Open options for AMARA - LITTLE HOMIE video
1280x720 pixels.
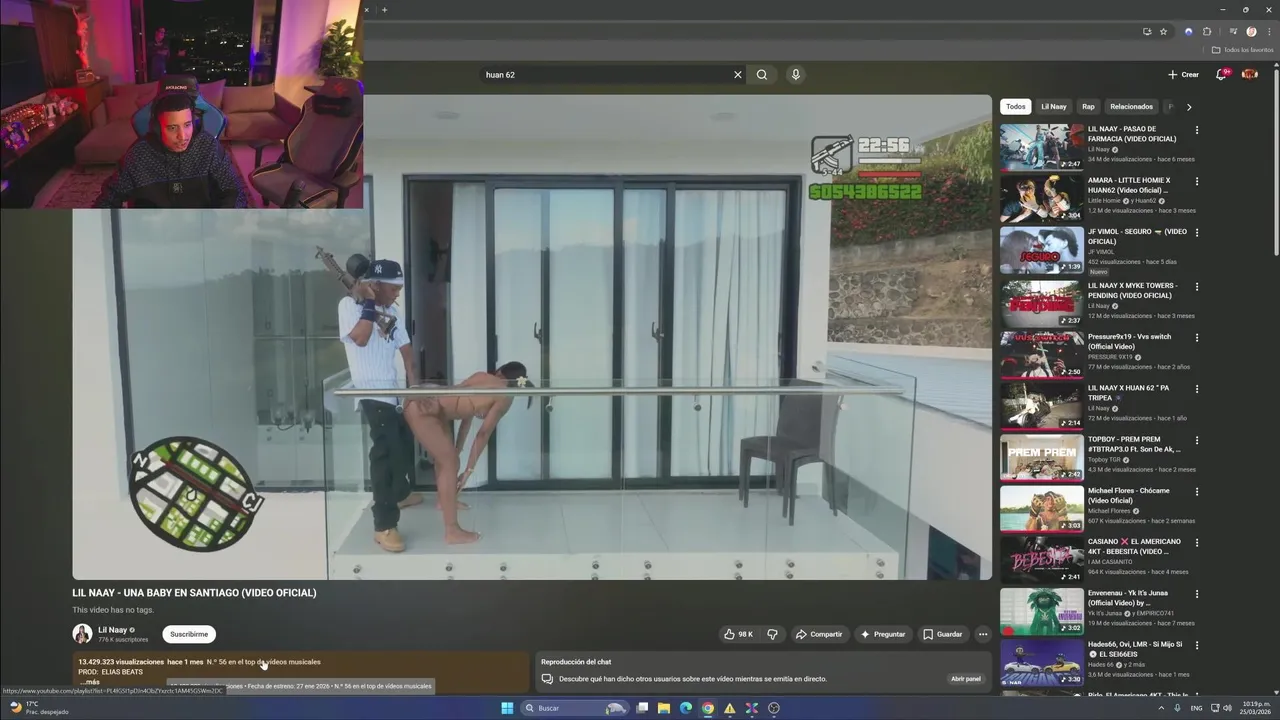click(x=1196, y=182)
